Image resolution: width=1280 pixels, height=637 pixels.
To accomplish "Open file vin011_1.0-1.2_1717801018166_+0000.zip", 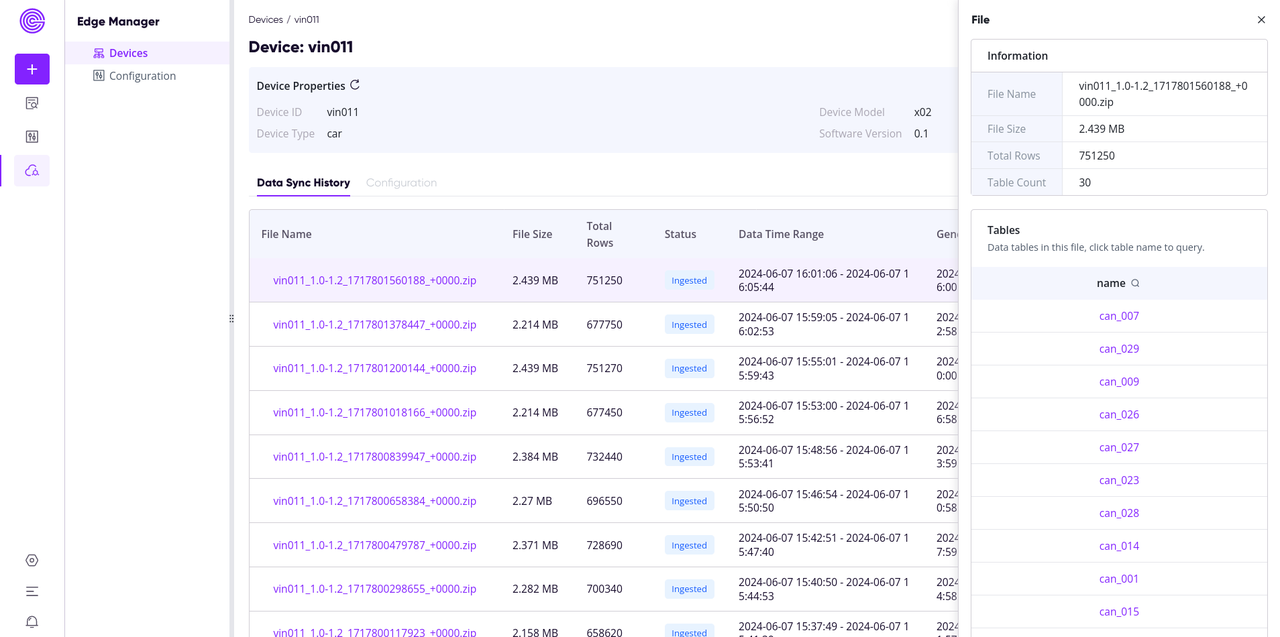I will point(374,413).
